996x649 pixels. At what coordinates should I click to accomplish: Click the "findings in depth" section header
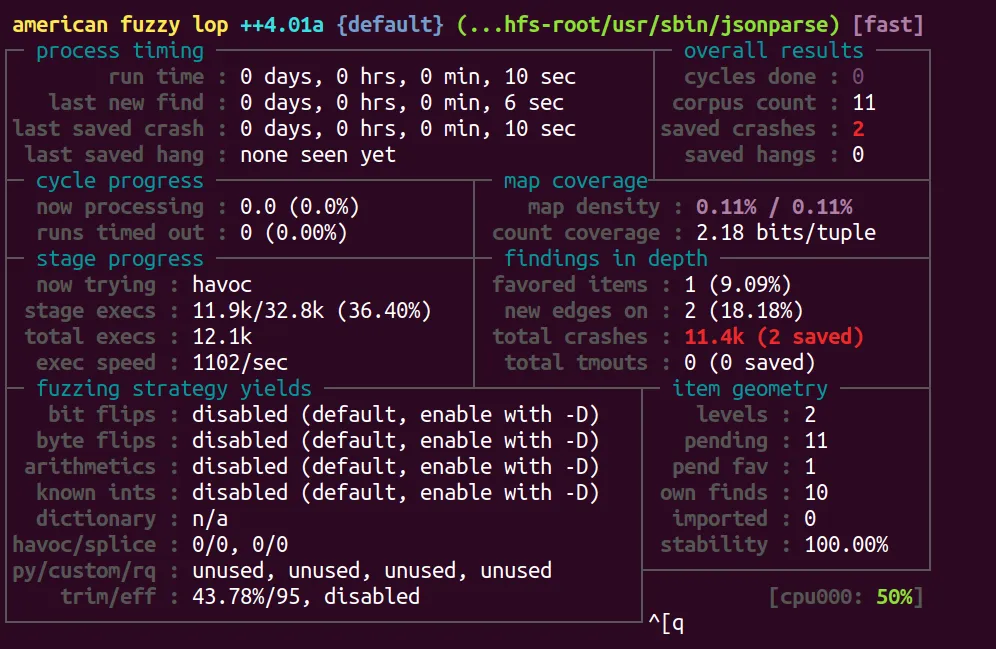tap(605, 259)
